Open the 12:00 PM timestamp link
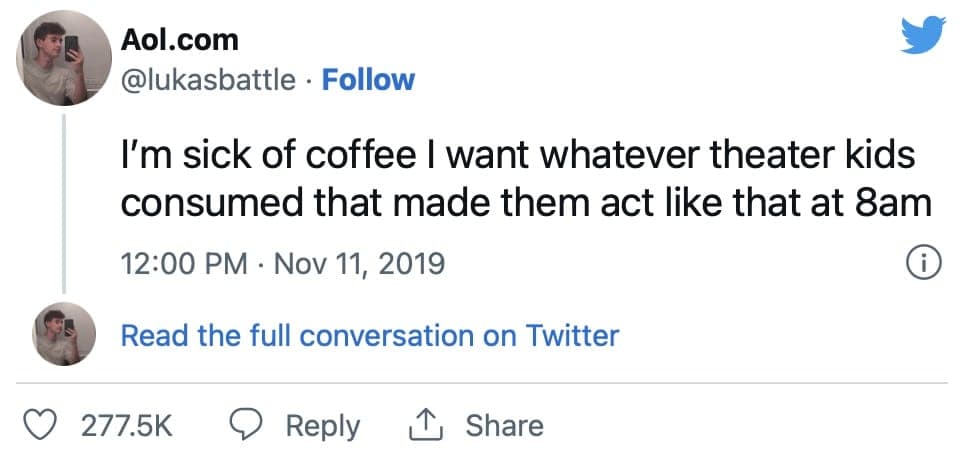 (184, 264)
